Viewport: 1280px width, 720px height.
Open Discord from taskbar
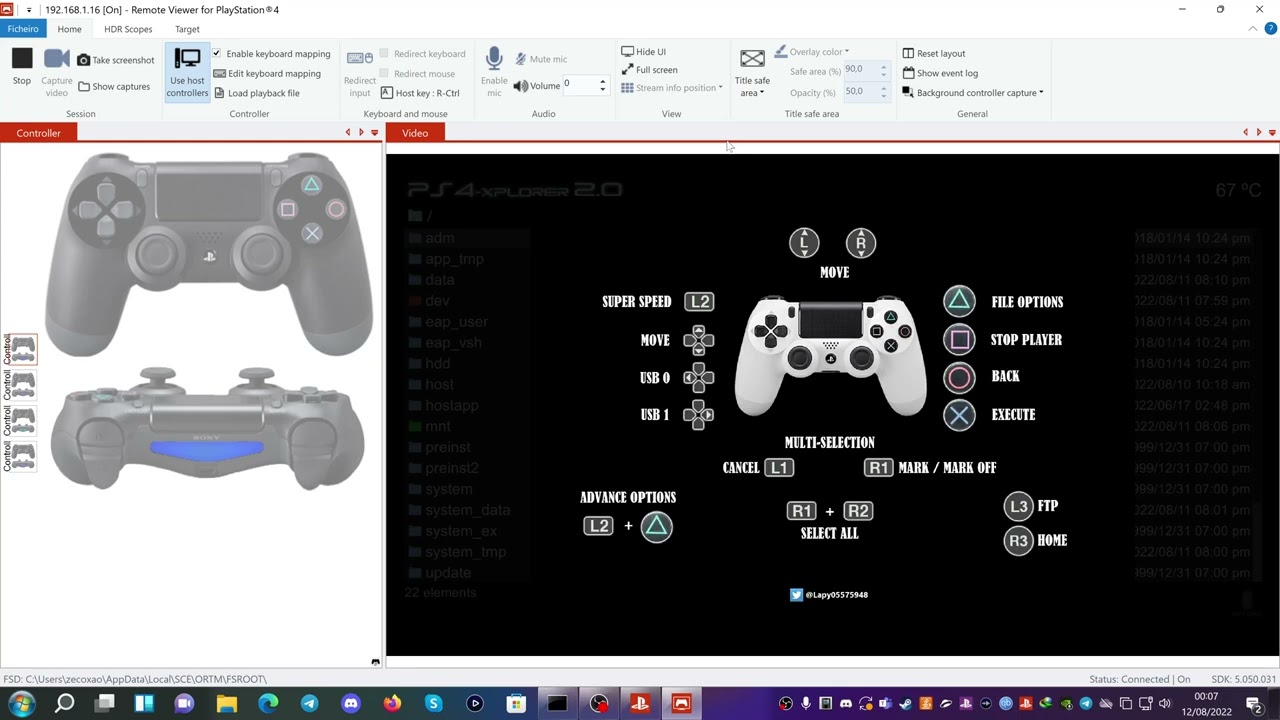[350, 704]
